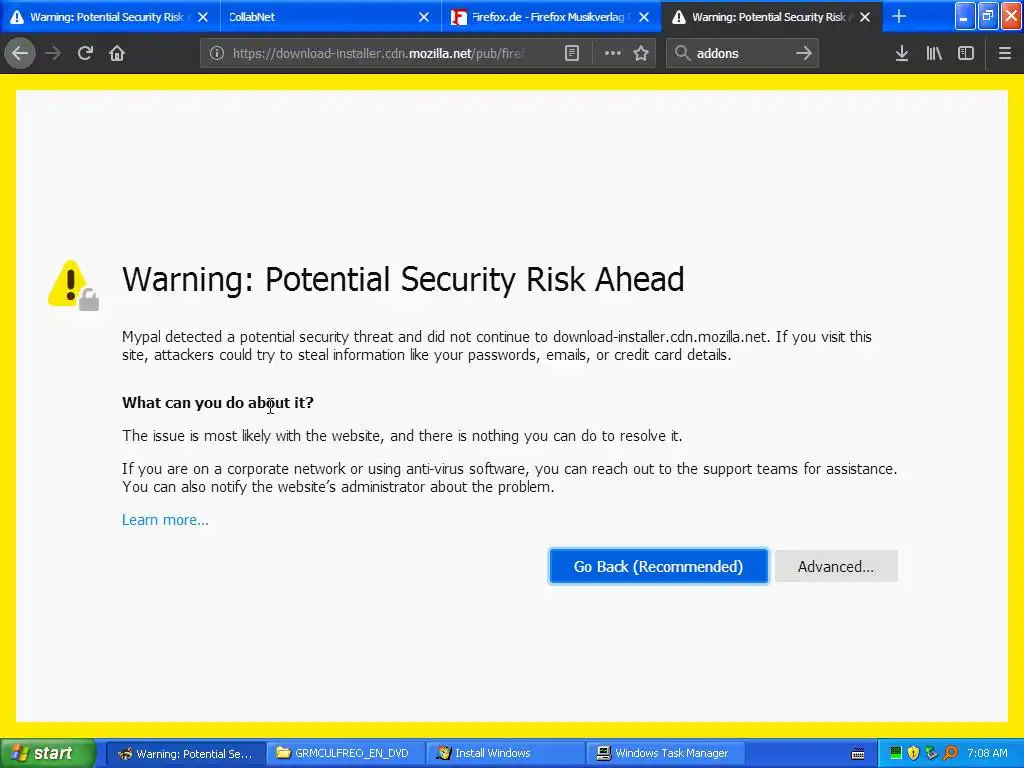Click the on-screen keyboard tray icon
The image size is (1024, 768).
[x=858, y=754]
